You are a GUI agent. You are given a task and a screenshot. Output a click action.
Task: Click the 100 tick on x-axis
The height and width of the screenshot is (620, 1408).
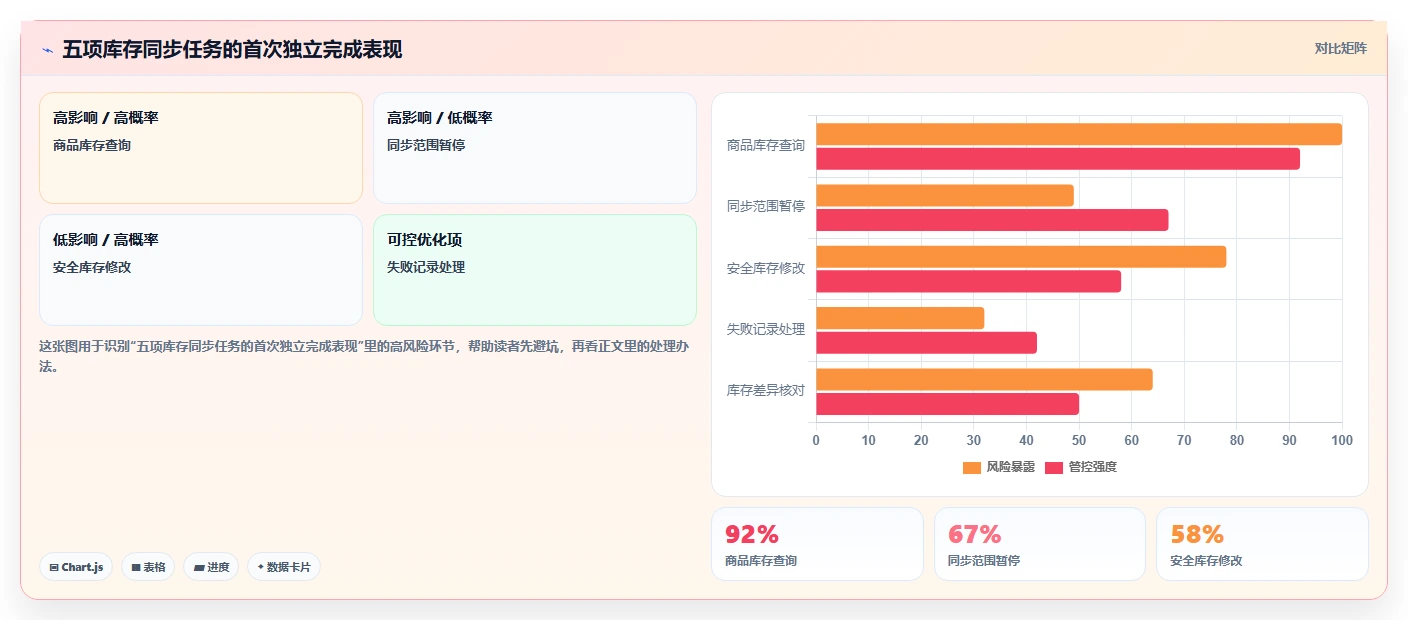pyautogui.click(x=1342, y=440)
